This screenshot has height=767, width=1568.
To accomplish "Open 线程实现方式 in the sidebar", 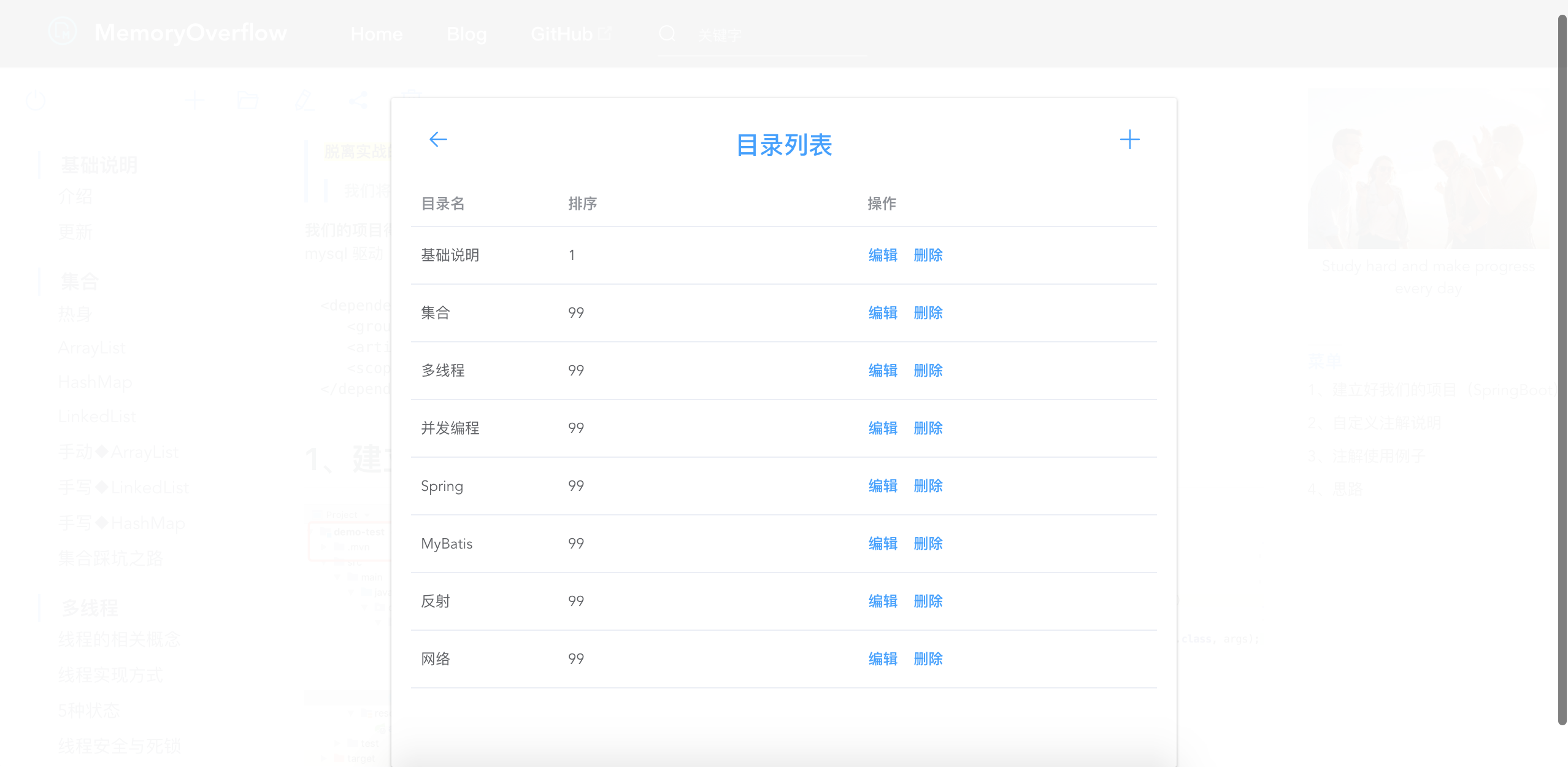I will coord(110,675).
